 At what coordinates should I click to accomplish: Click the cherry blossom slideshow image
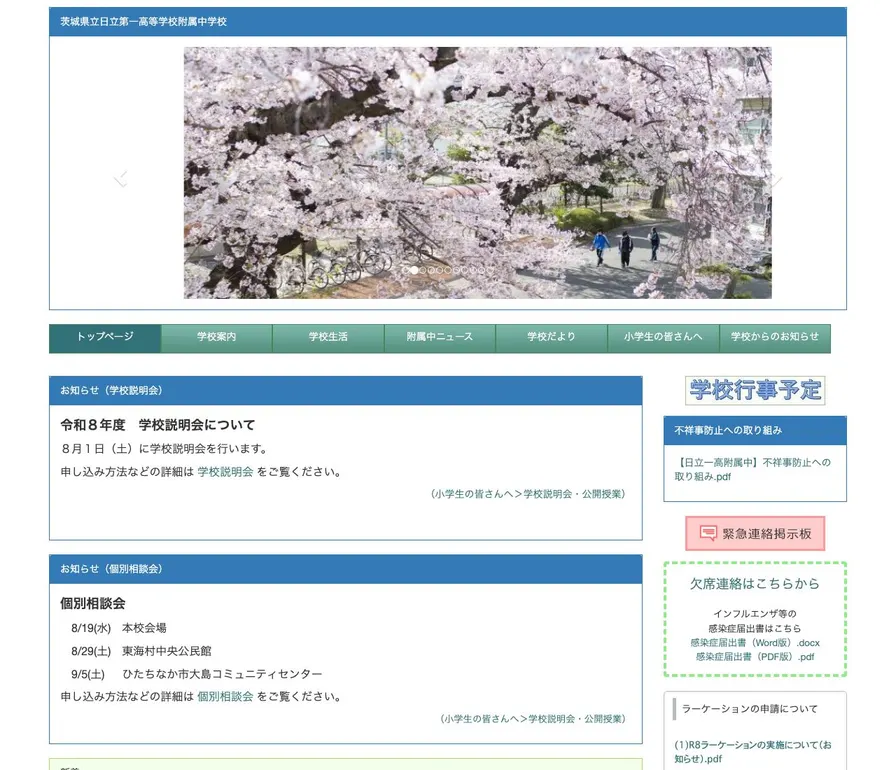click(477, 173)
